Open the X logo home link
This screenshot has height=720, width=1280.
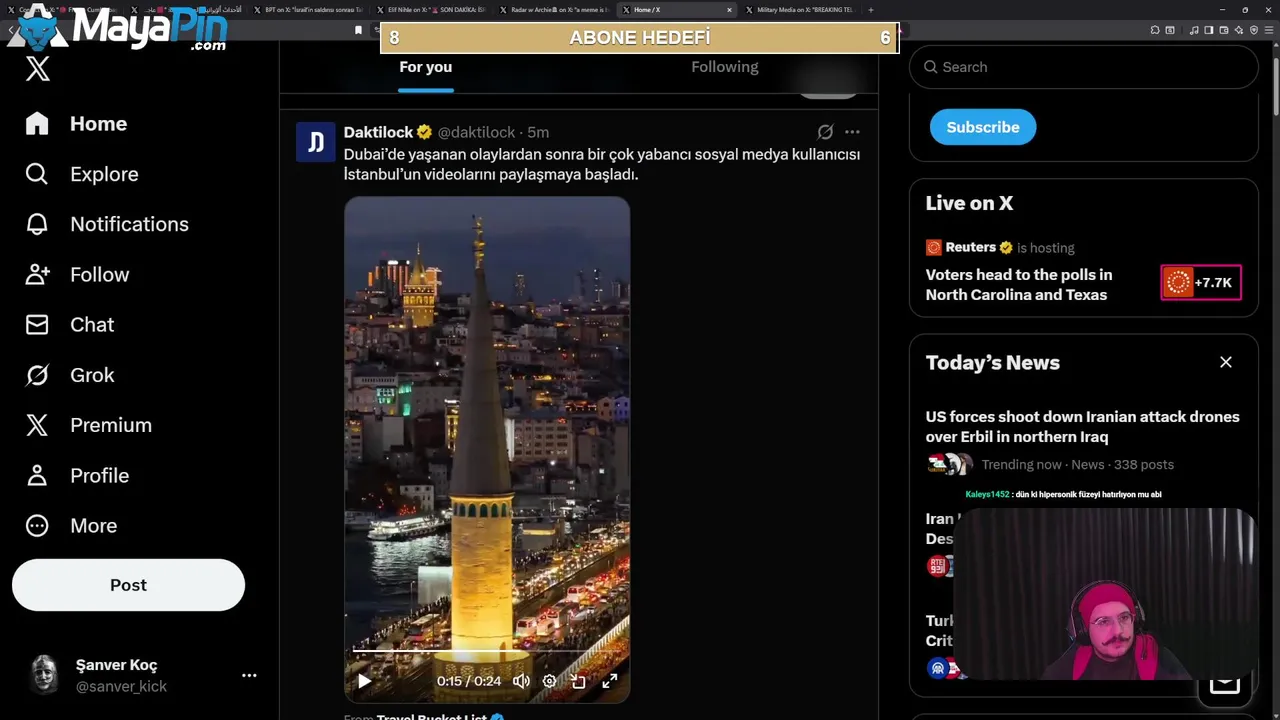click(37, 69)
